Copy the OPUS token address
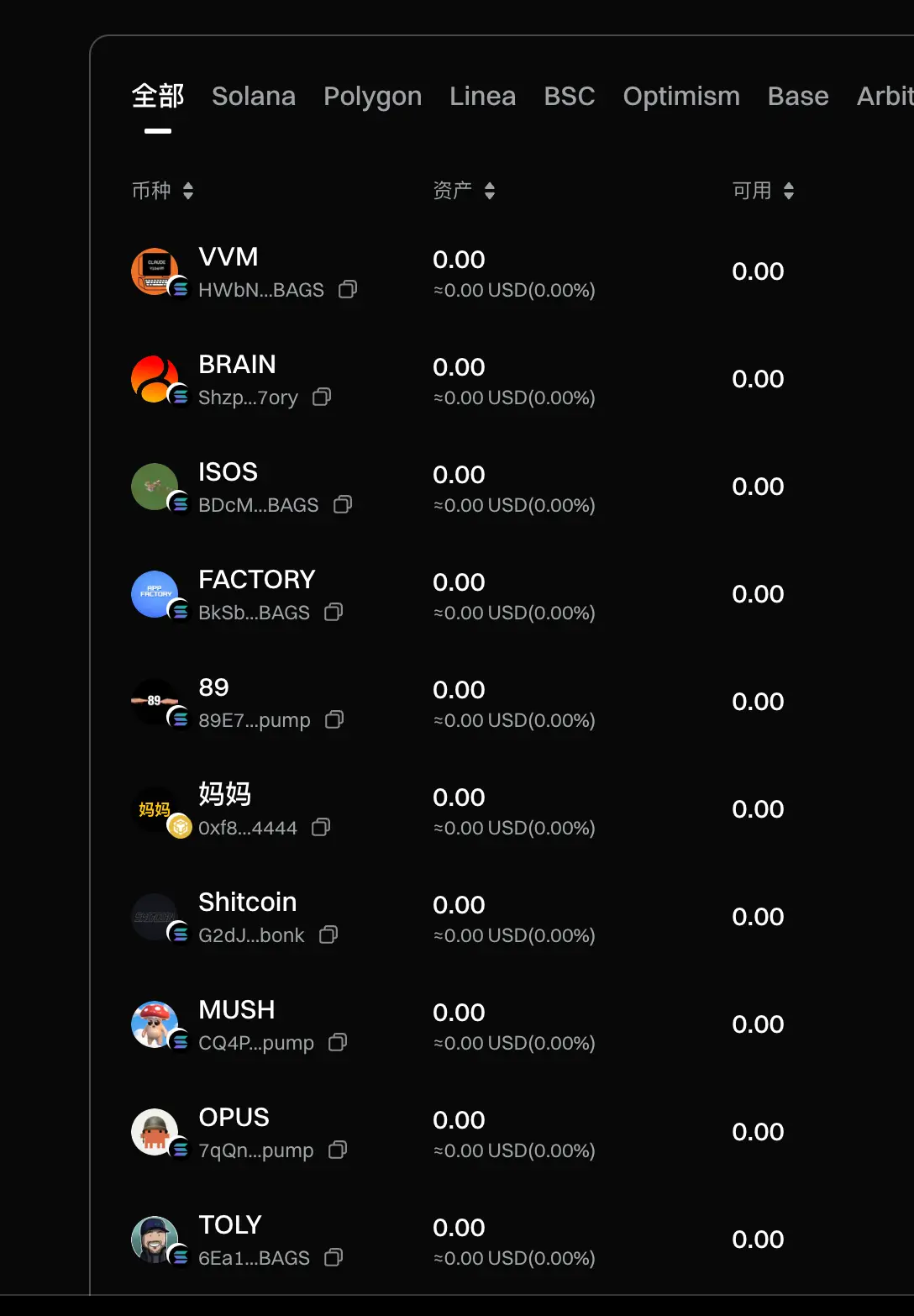 [338, 1150]
